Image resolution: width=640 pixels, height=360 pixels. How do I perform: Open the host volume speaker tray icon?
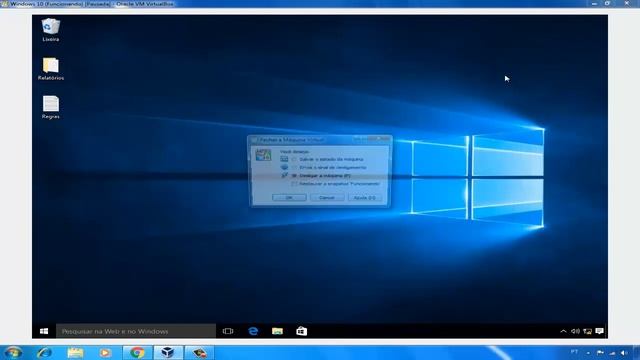(x=624, y=353)
